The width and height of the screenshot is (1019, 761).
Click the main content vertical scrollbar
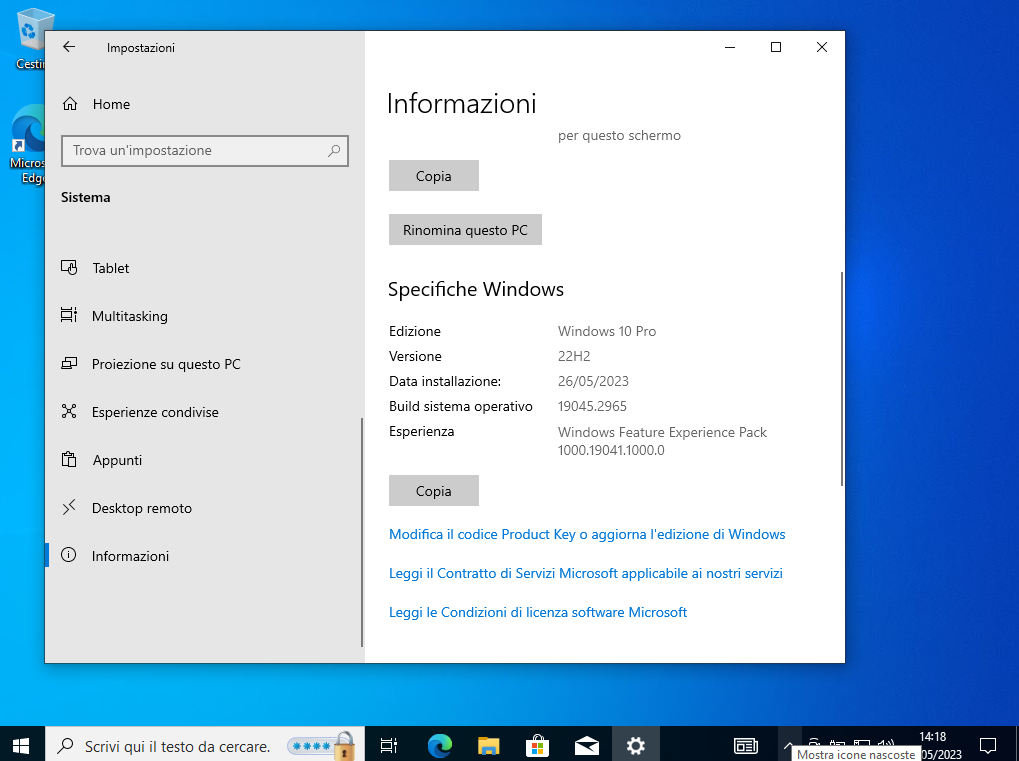pyautogui.click(x=842, y=379)
